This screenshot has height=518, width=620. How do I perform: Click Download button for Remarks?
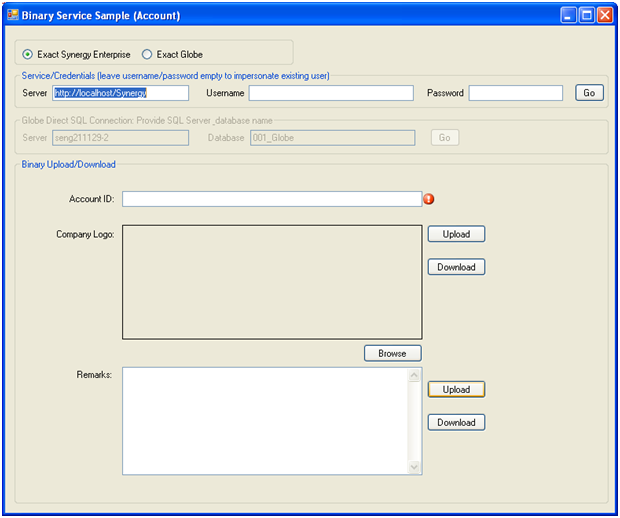(x=456, y=422)
